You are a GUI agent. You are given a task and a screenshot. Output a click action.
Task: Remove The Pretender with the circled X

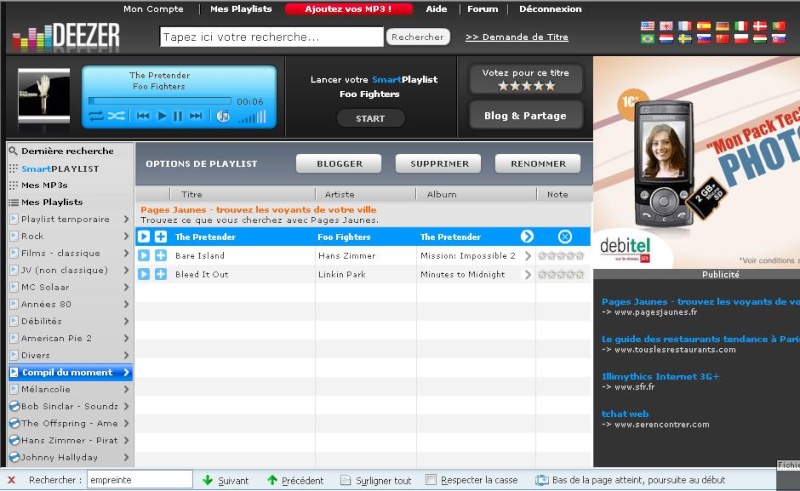pos(564,236)
